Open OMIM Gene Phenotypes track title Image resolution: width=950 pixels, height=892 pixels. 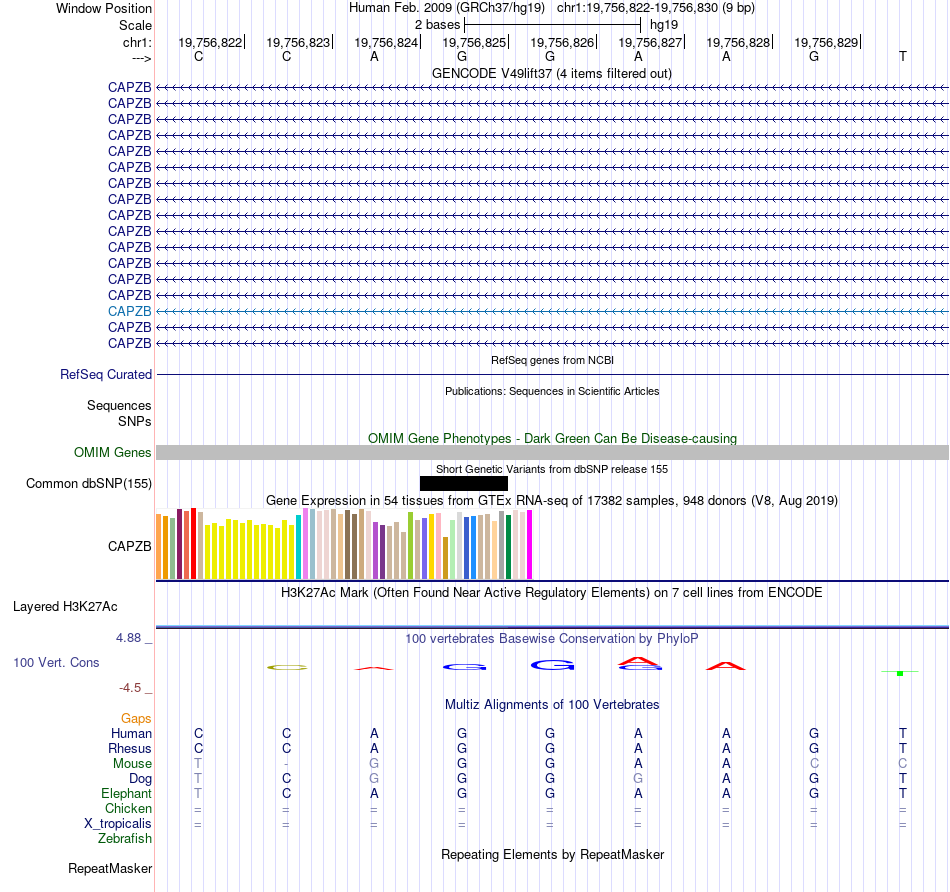pos(552,438)
